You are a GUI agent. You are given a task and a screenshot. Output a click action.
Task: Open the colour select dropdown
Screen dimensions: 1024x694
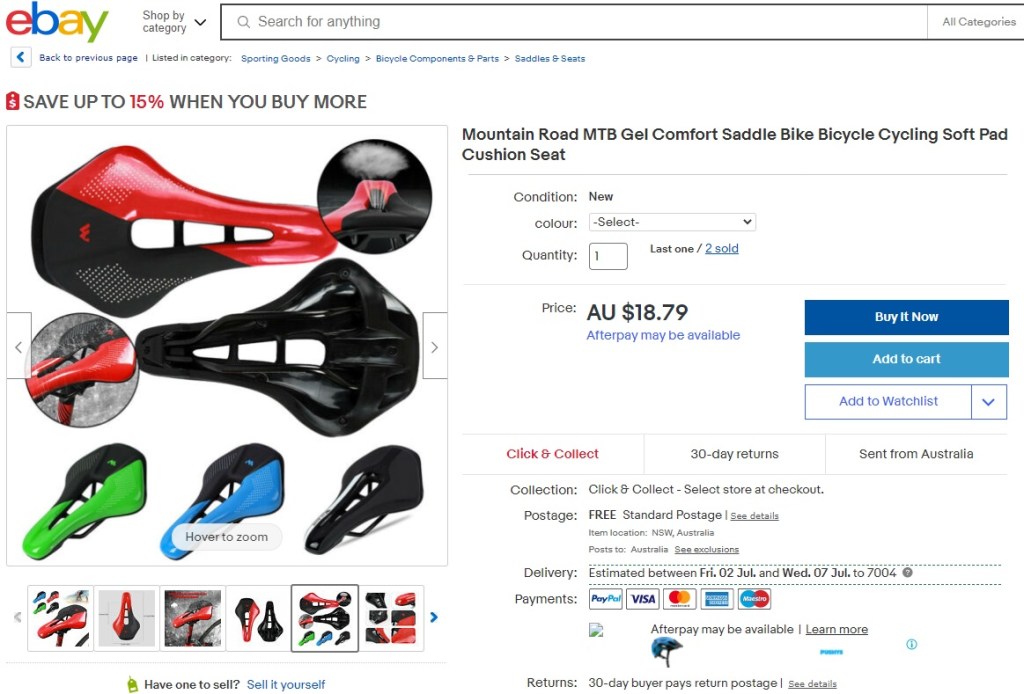pyautogui.click(x=672, y=222)
